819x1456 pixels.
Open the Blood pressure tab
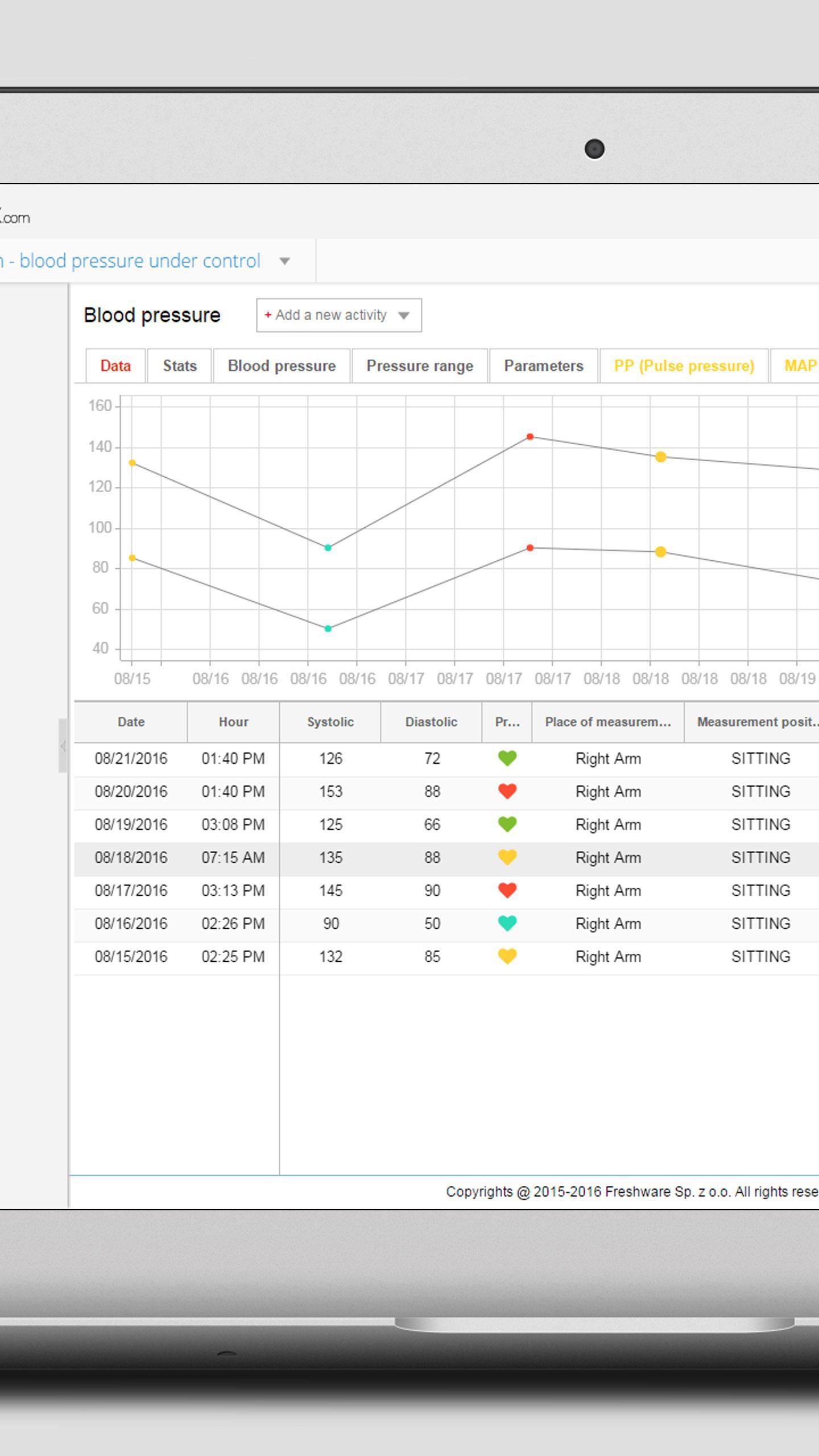coord(282,366)
